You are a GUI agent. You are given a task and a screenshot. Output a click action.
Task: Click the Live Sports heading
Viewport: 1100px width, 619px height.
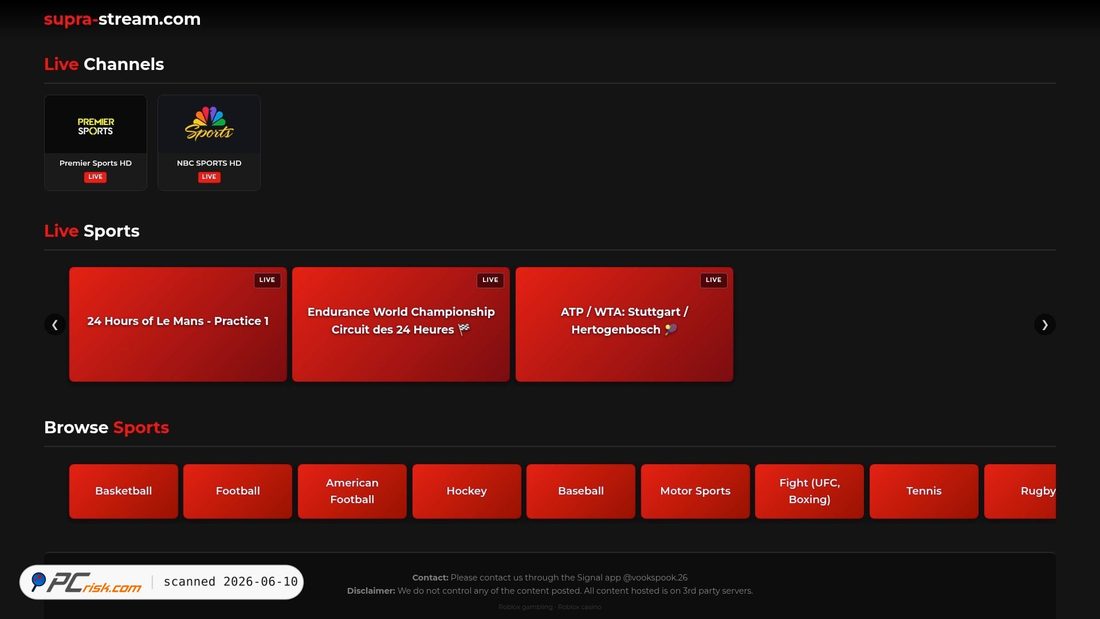tap(92, 231)
